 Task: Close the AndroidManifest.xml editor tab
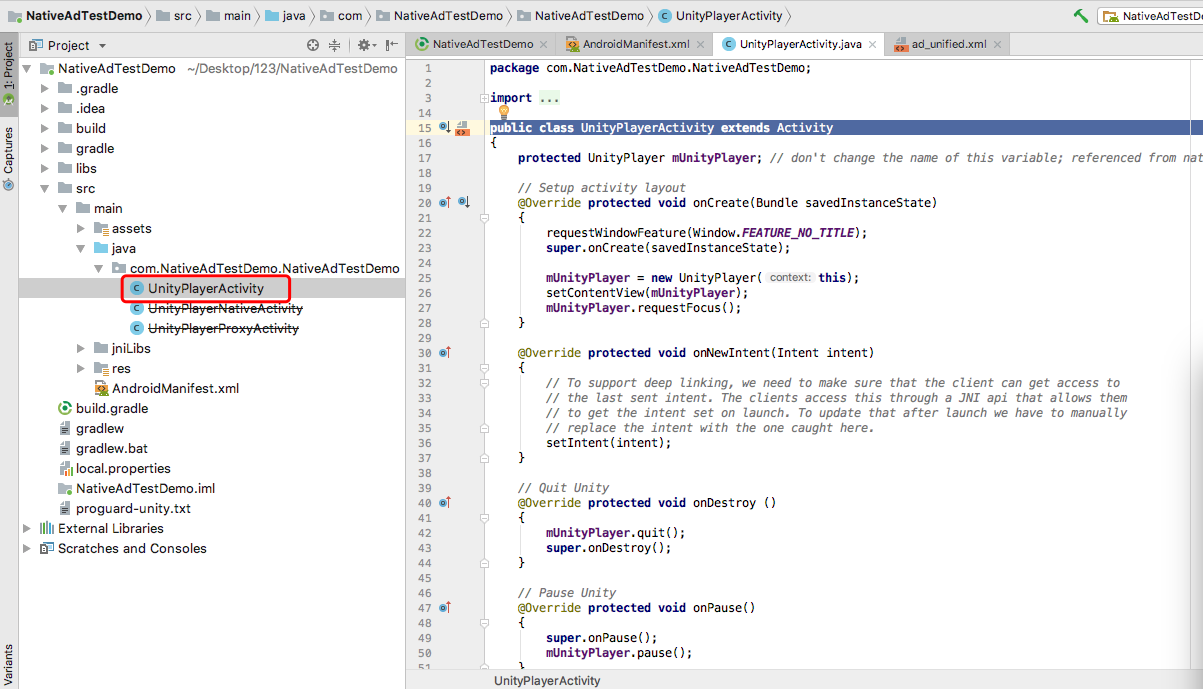(700, 45)
